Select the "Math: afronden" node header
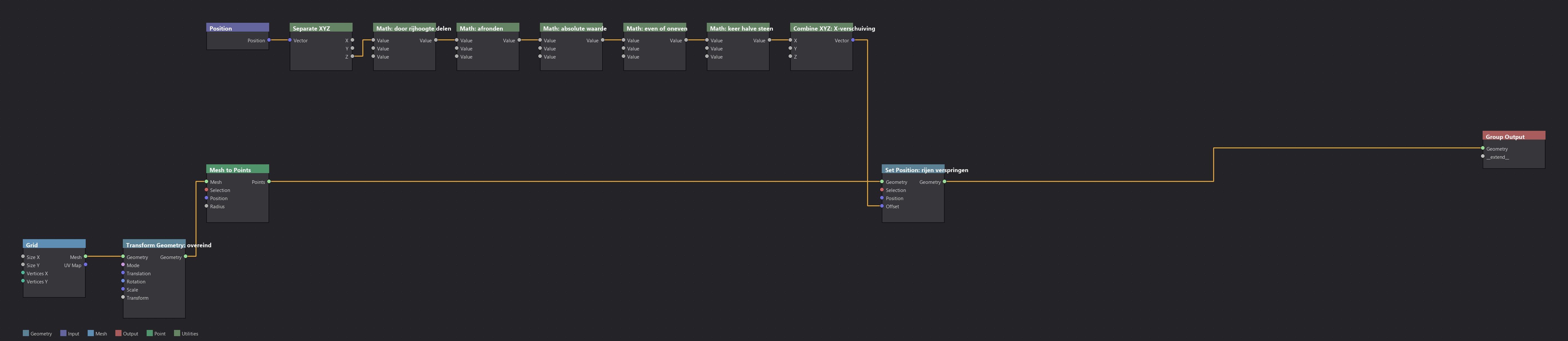The height and width of the screenshot is (341, 1568). (487, 27)
